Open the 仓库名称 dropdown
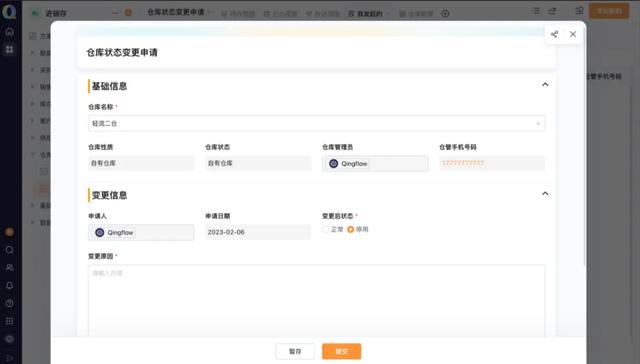The image size is (640, 364). click(x=316, y=123)
